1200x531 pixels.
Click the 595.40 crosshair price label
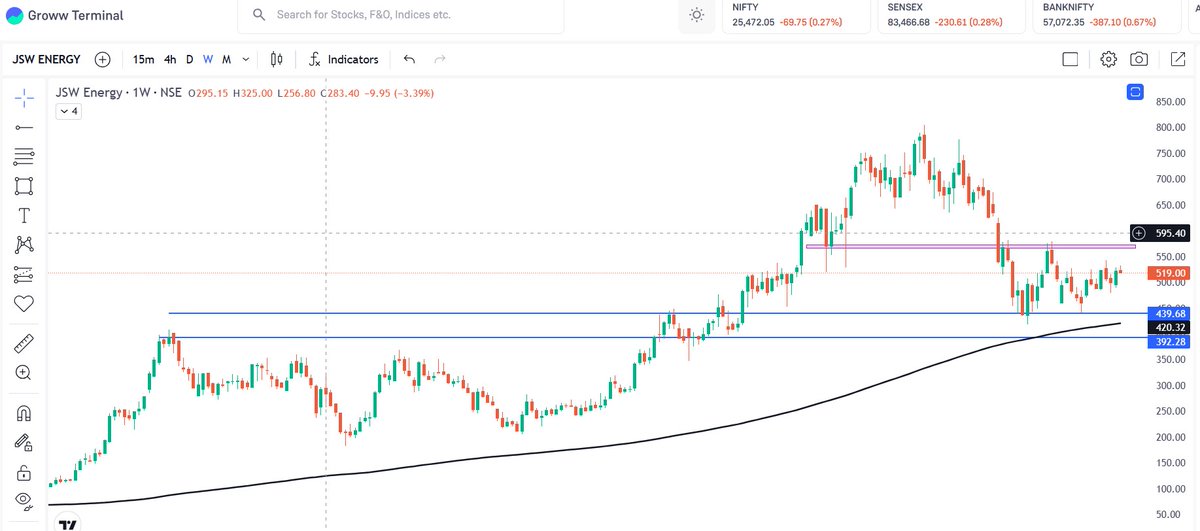click(1169, 233)
